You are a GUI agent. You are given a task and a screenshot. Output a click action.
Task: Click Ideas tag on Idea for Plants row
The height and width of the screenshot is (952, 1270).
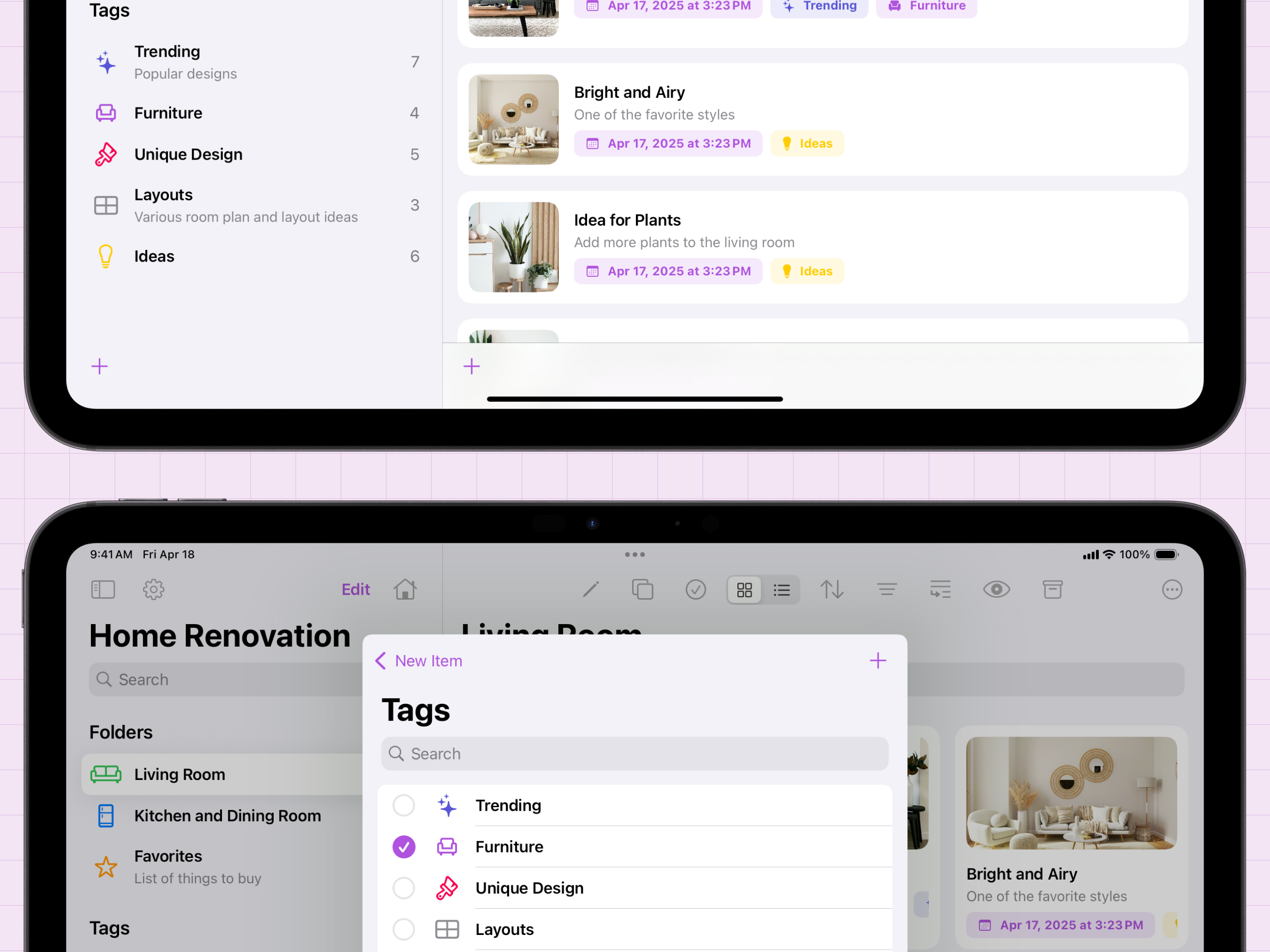click(807, 271)
